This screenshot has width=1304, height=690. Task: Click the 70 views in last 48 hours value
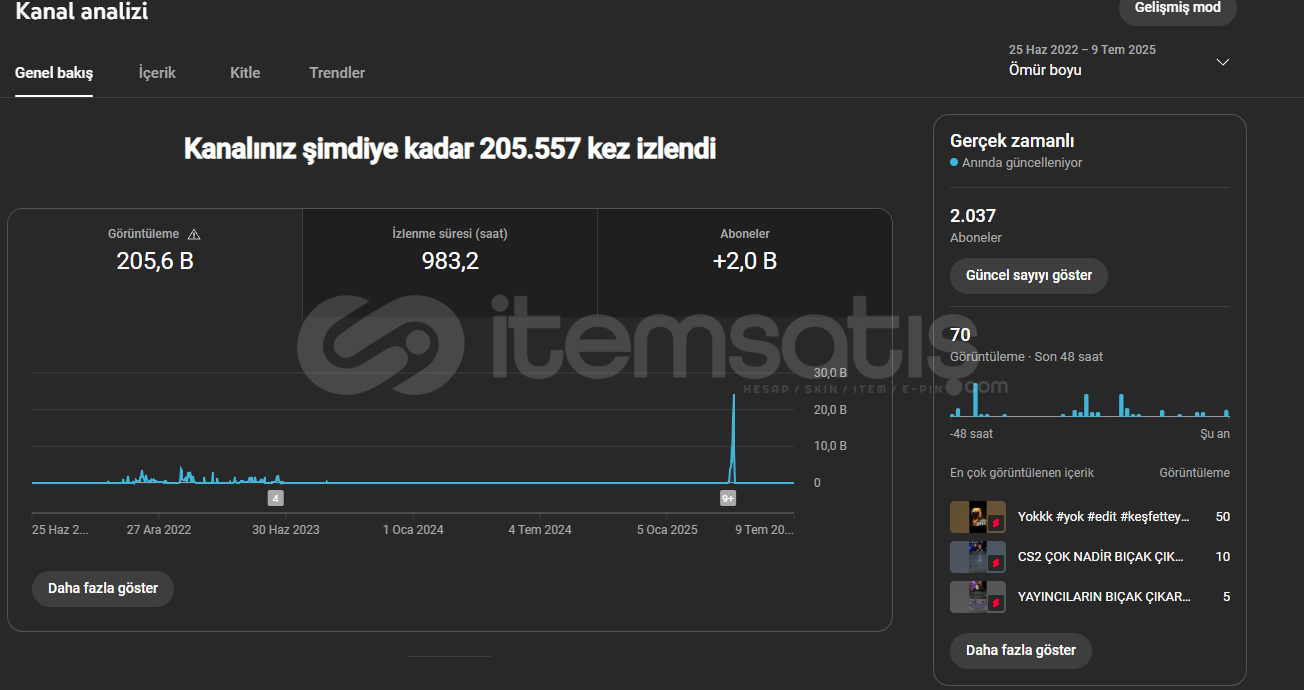960,334
